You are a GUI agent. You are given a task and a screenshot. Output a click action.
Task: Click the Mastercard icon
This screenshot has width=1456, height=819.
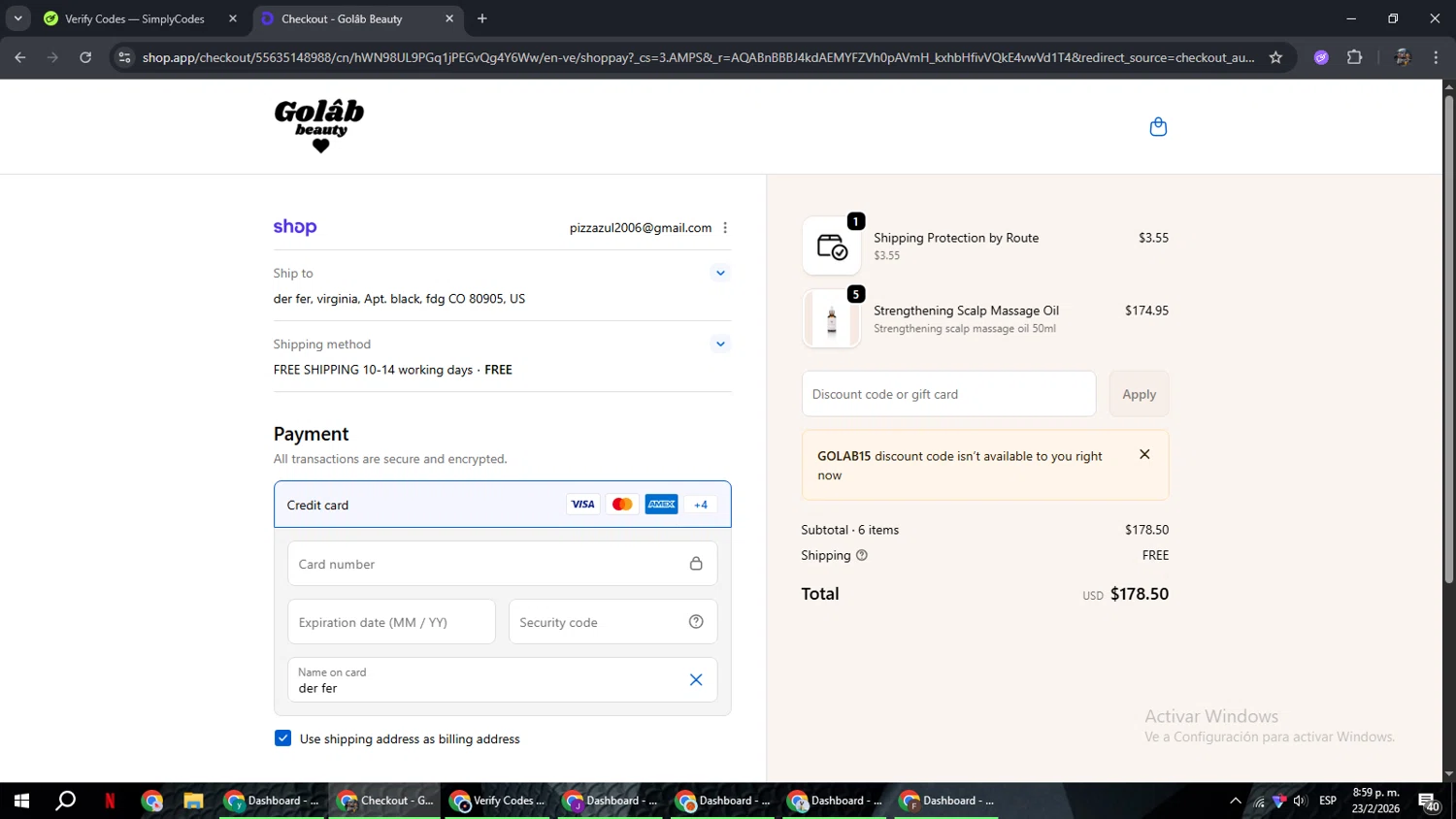click(622, 505)
